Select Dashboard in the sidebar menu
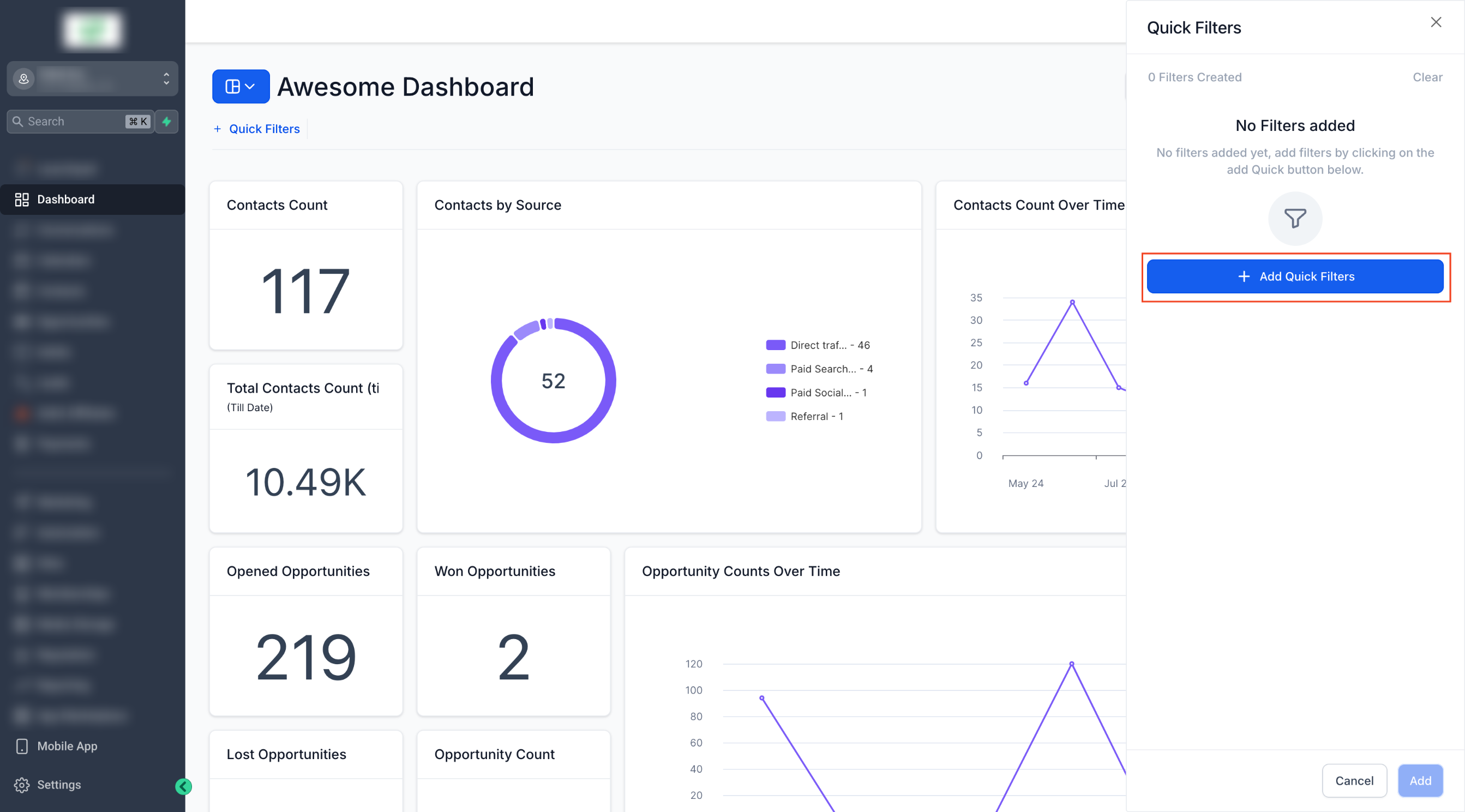 pos(66,199)
